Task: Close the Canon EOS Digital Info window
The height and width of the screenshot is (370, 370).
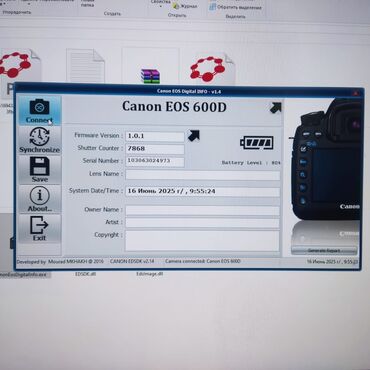Action: 357,92
